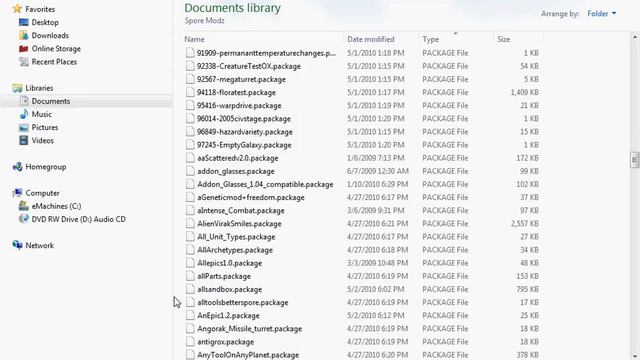The image size is (640, 360).
Task: Click date 3/3/2009 10:48 PM
Action: click(378, 263)
